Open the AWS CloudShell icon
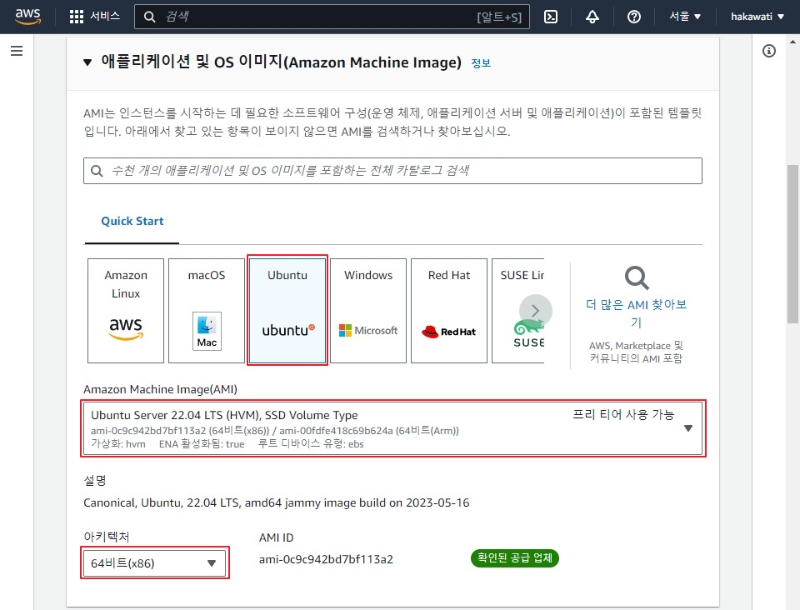Image resolution: width=800 pixels, height=610 pixels. 551,16
